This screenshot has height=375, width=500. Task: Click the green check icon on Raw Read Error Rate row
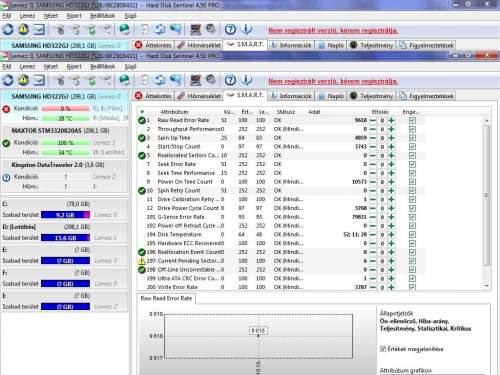coord(142,120)
